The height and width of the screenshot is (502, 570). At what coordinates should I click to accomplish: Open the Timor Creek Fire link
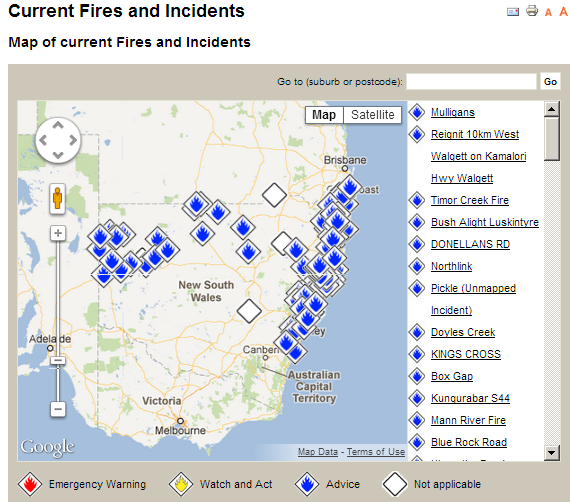click(x=470, y=200)
